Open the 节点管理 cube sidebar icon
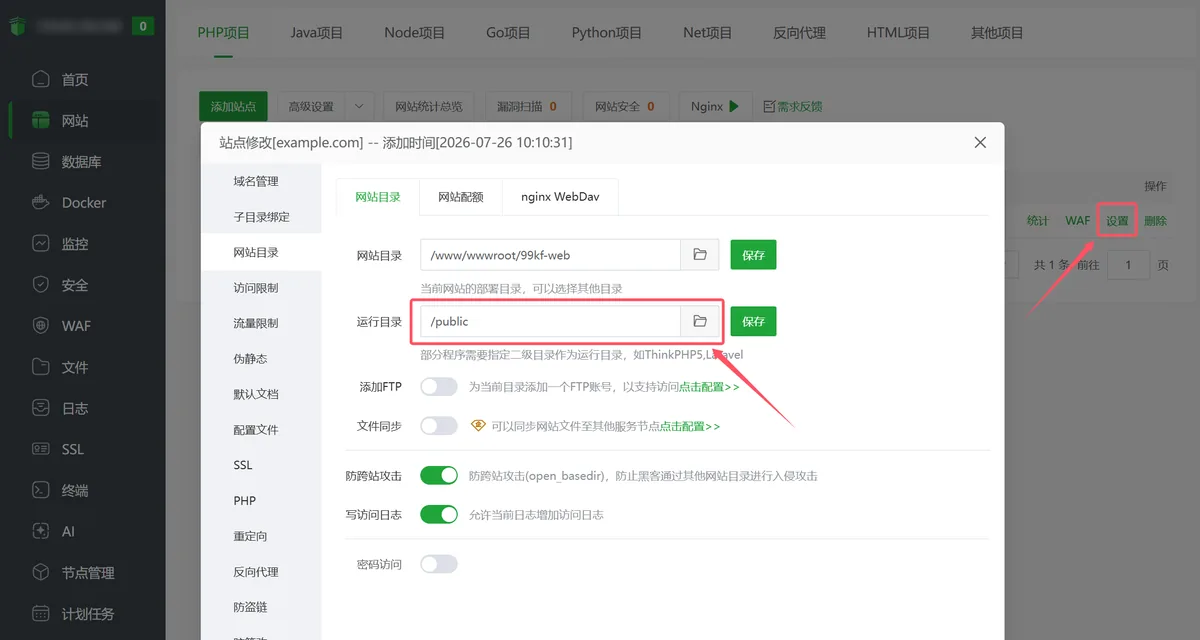The image size is (1200, 640). click(x=40, y=572)
